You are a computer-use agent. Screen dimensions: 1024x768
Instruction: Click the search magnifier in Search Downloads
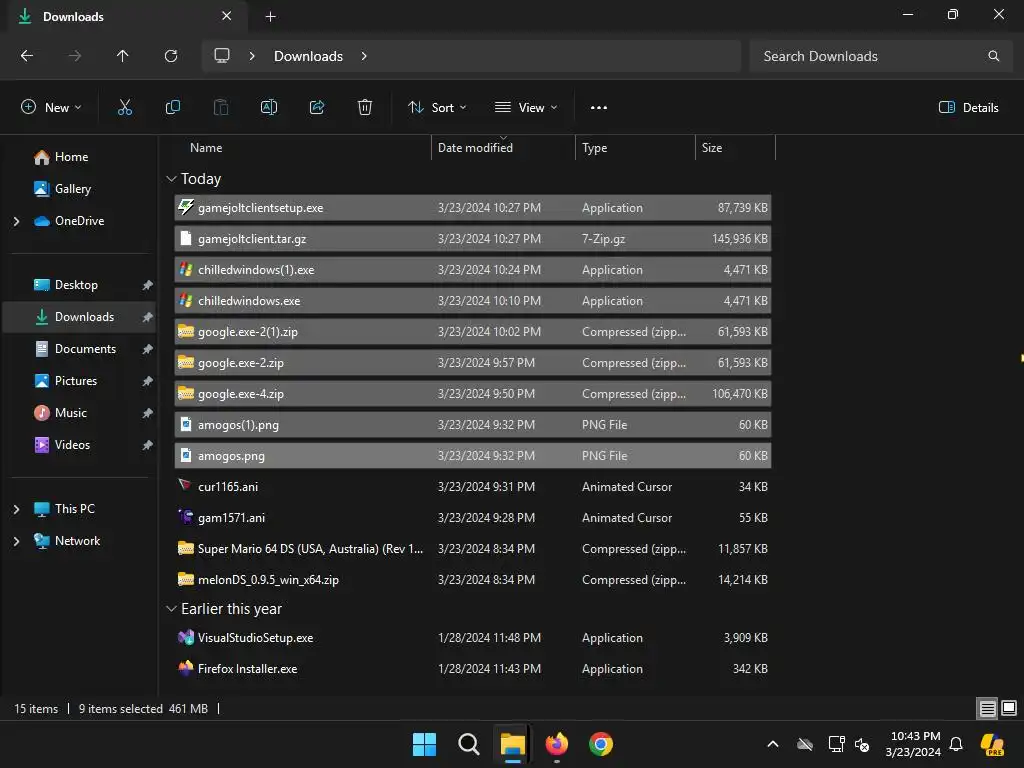[993, 56]
